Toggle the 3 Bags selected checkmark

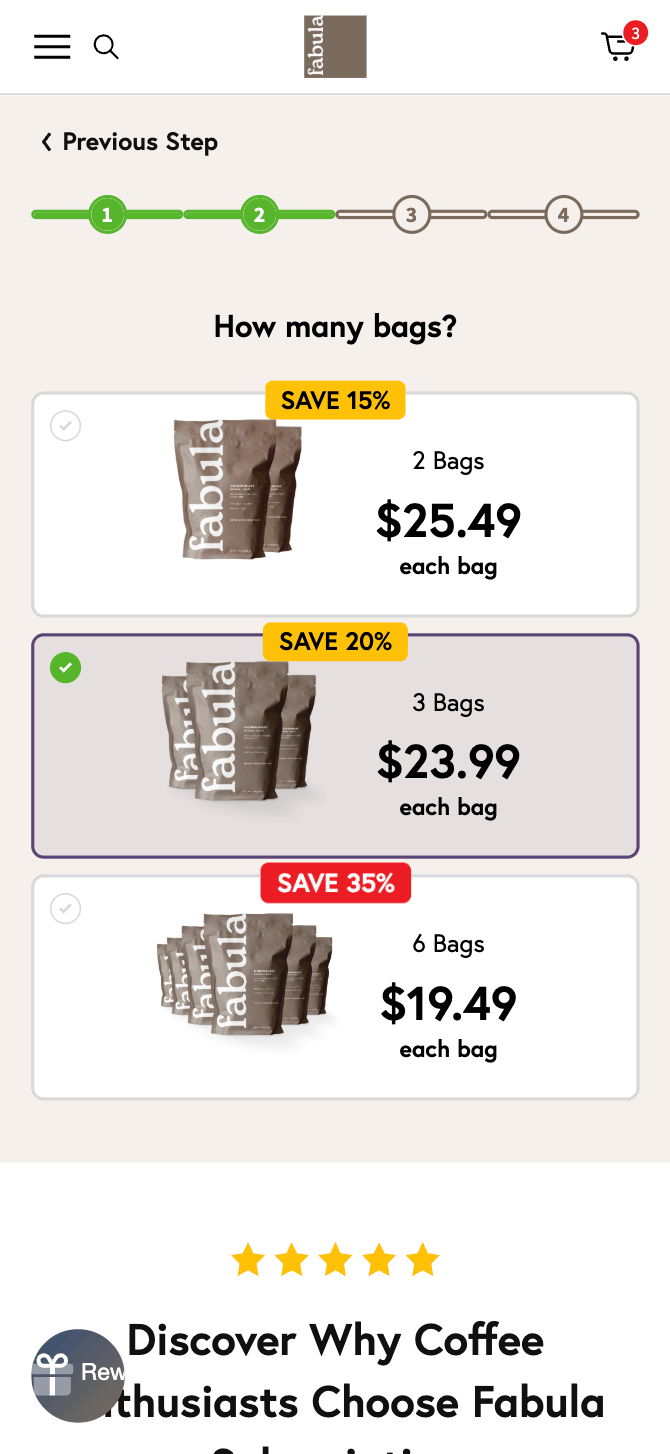66,667
